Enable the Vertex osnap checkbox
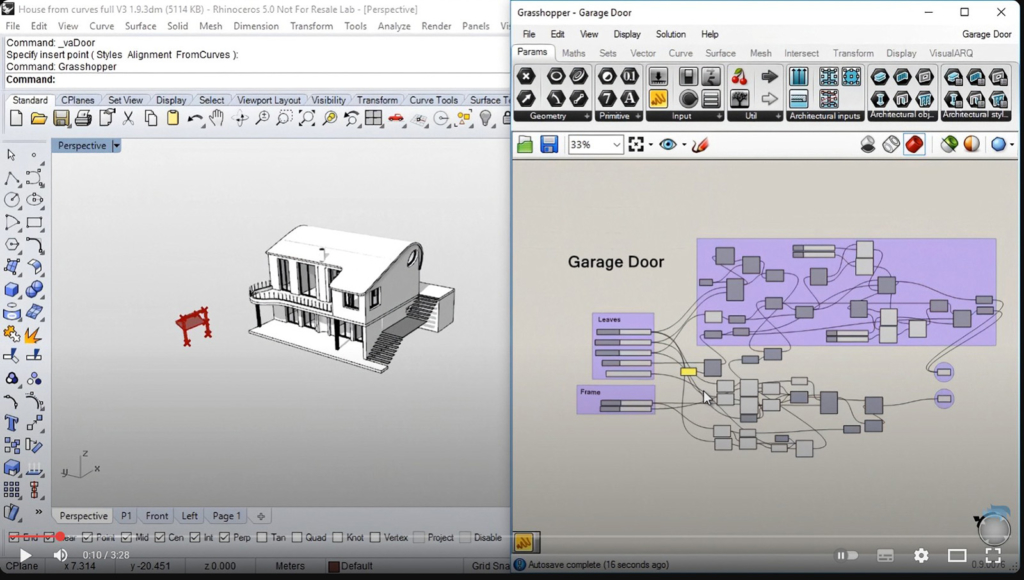The width and height of the screenshot is (1024, 580). pyautogui.click(x=375, y=538)
